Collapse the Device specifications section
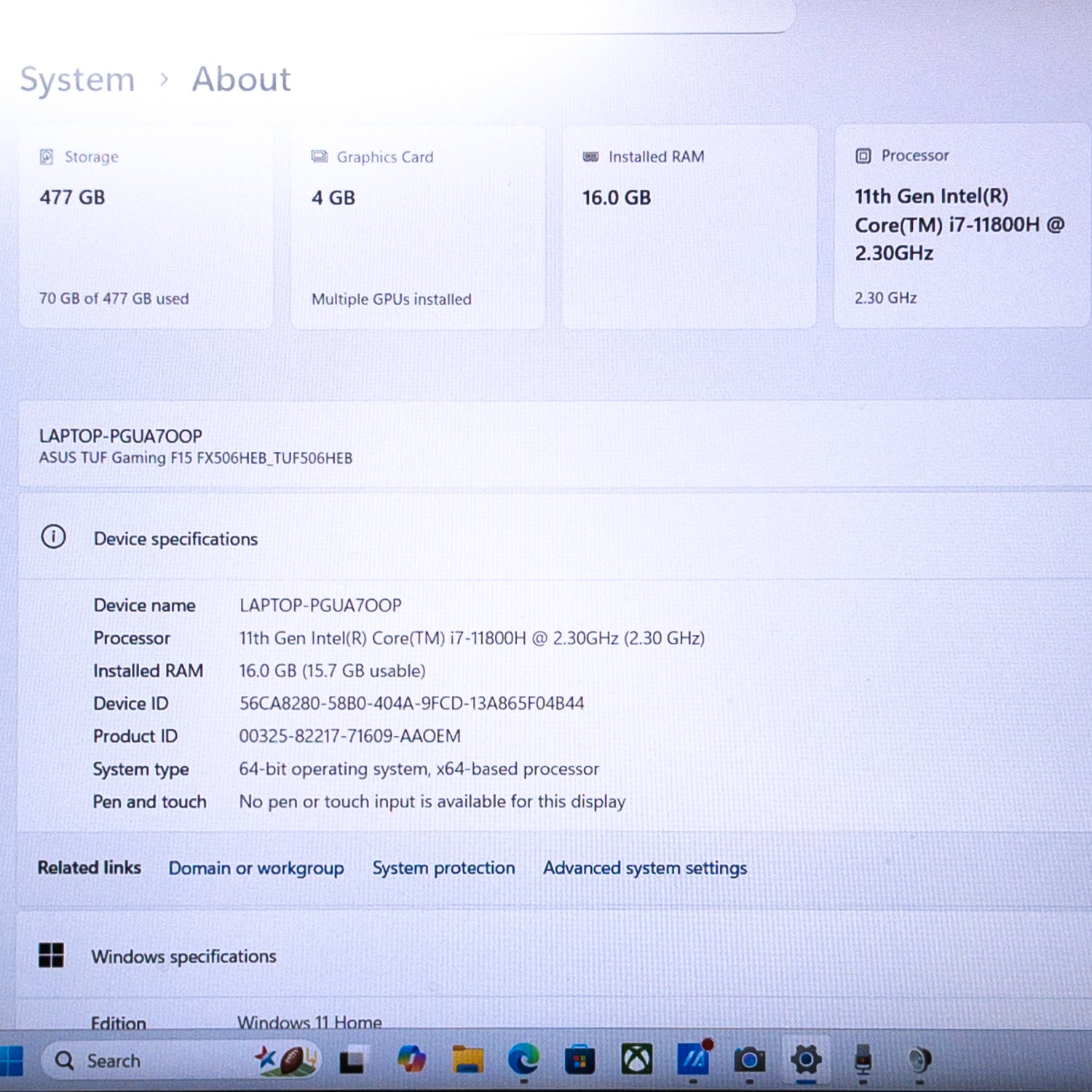Image resolution: width=1092 pixels, height=1092 pixels. 553,539
